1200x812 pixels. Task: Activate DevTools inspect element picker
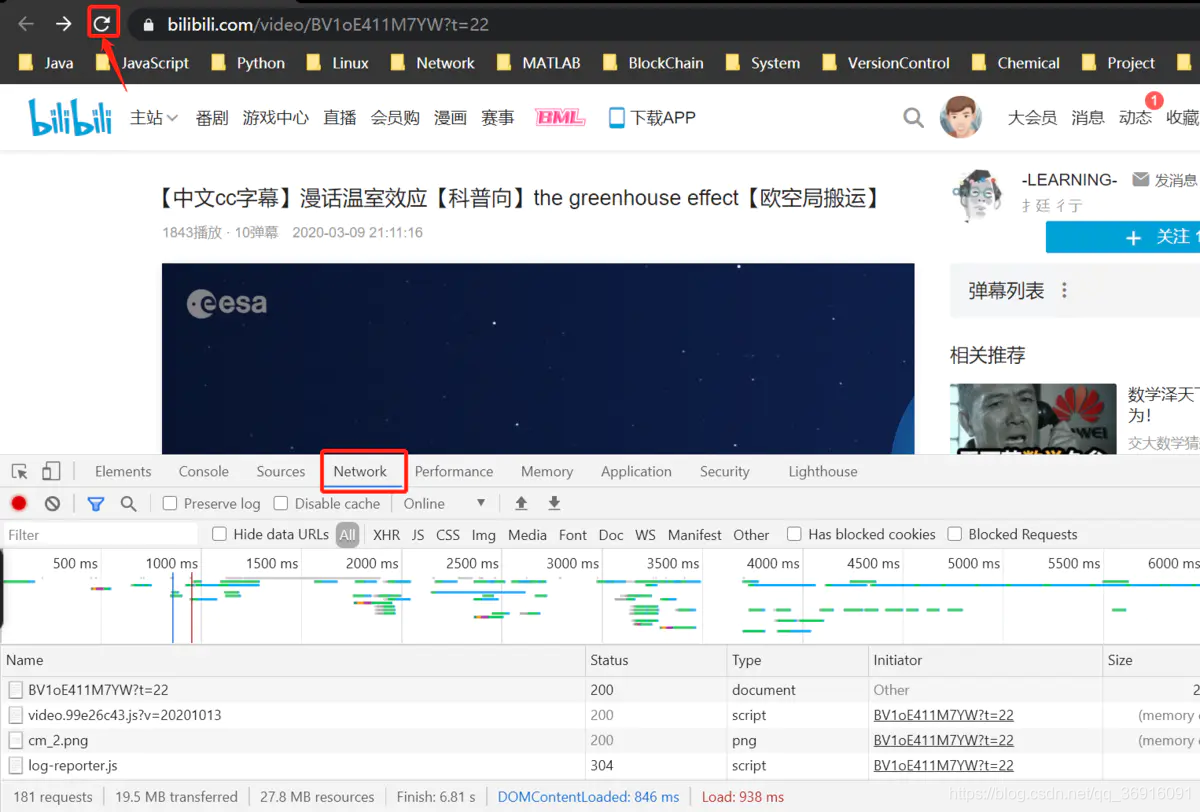[20, 472]
